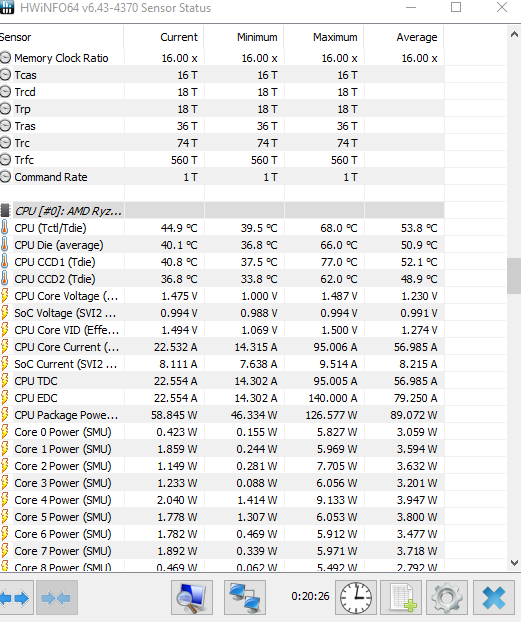521x622 pixels.
Task: Select the Core 7 Power (SMU) label
Action: pos(63,551)
